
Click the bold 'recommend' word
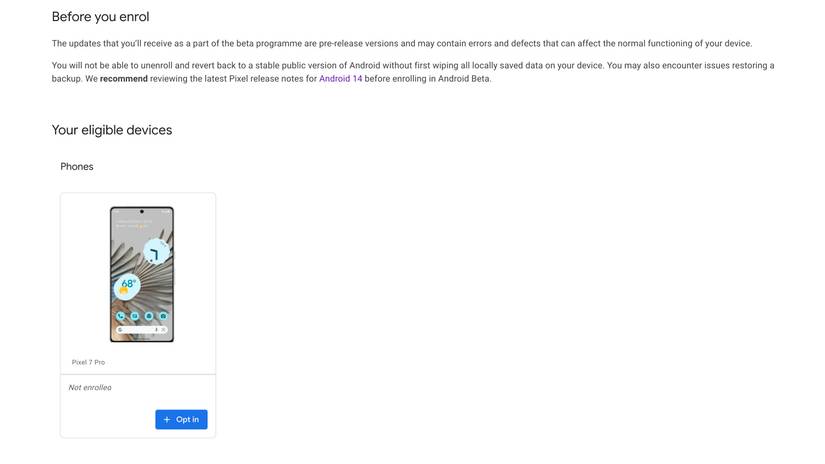coord(124,78)
